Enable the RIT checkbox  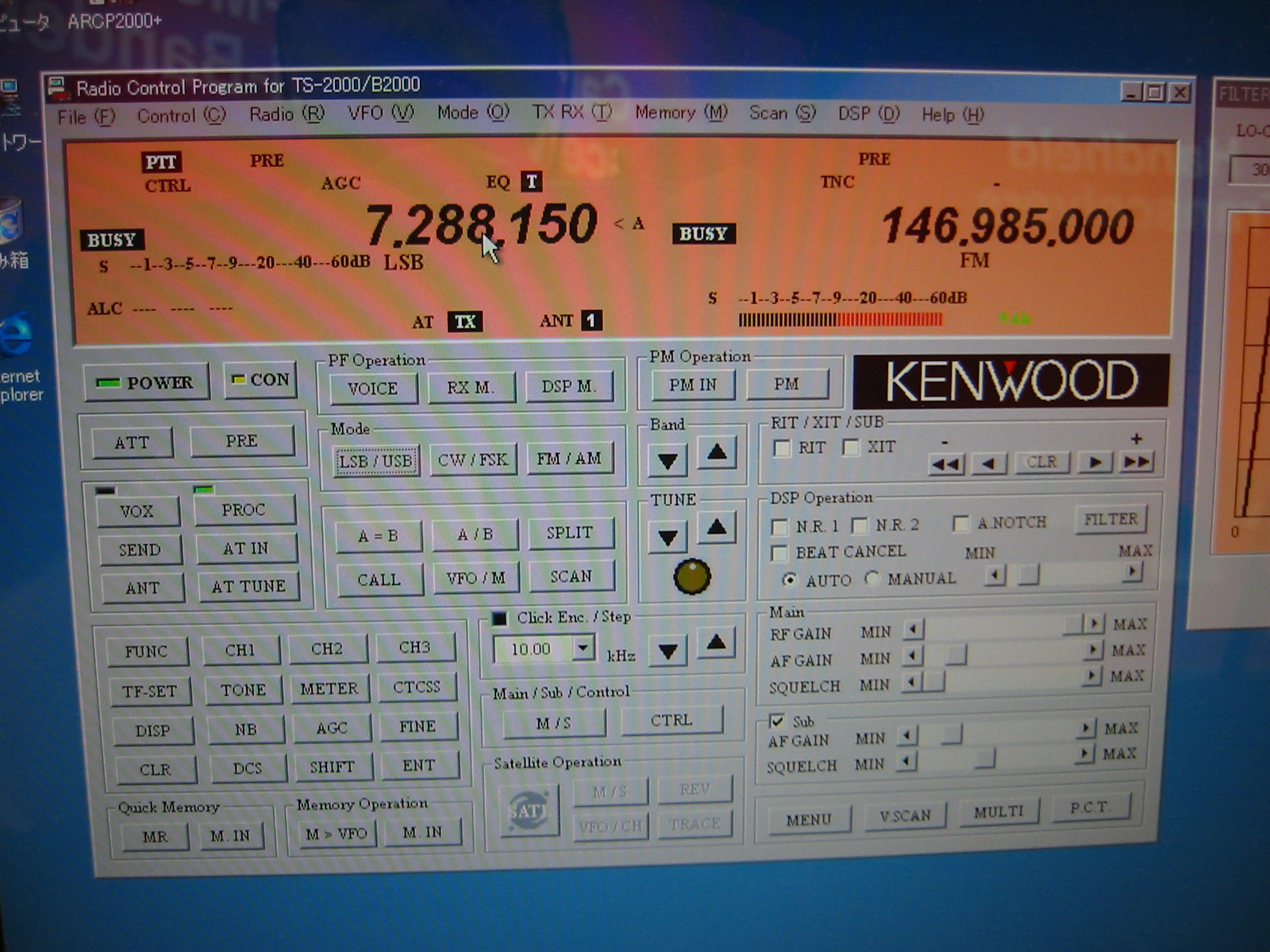[x=782, y=448]
